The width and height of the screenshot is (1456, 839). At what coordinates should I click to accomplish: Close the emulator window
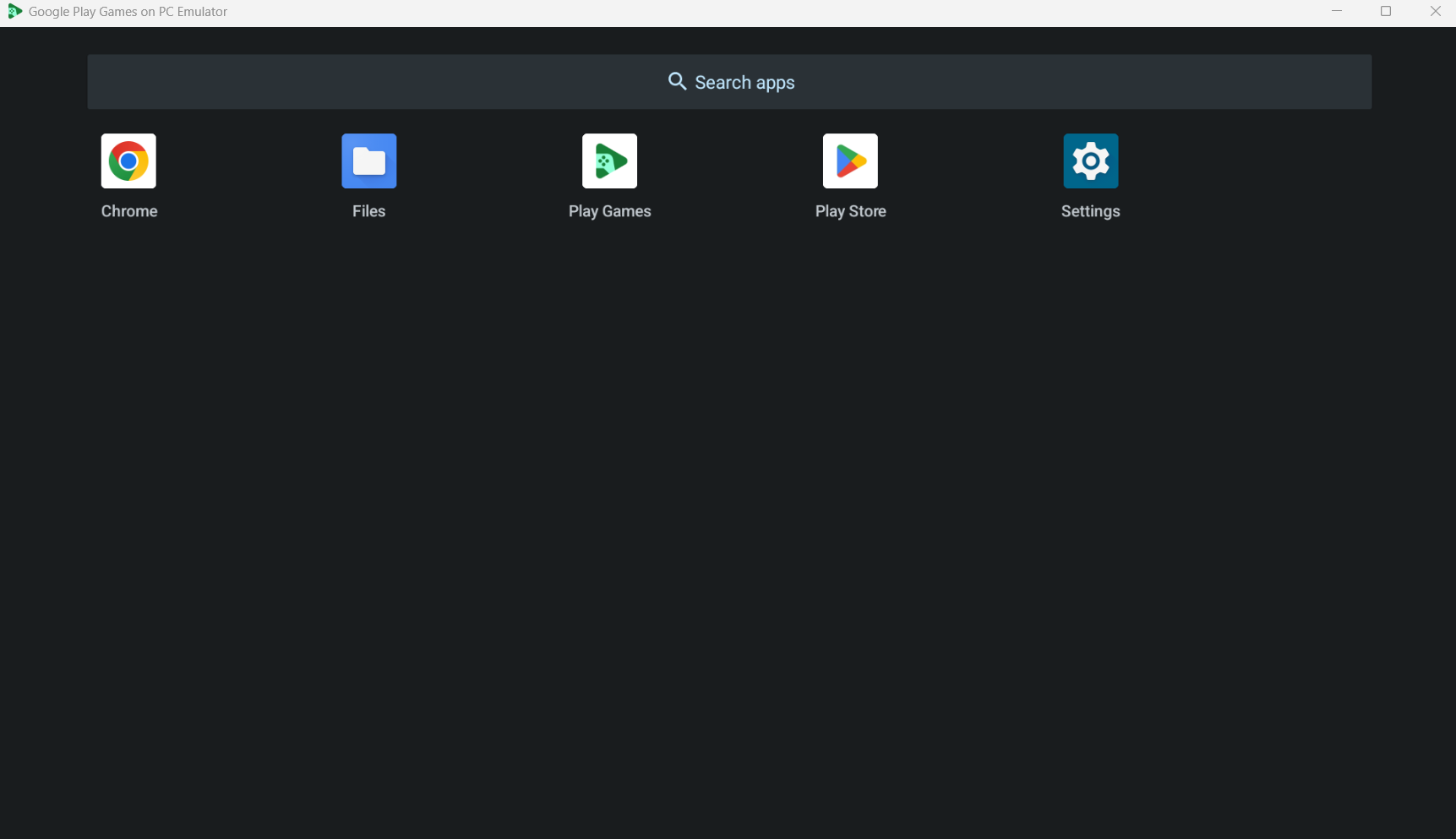tap(1435, 11)
